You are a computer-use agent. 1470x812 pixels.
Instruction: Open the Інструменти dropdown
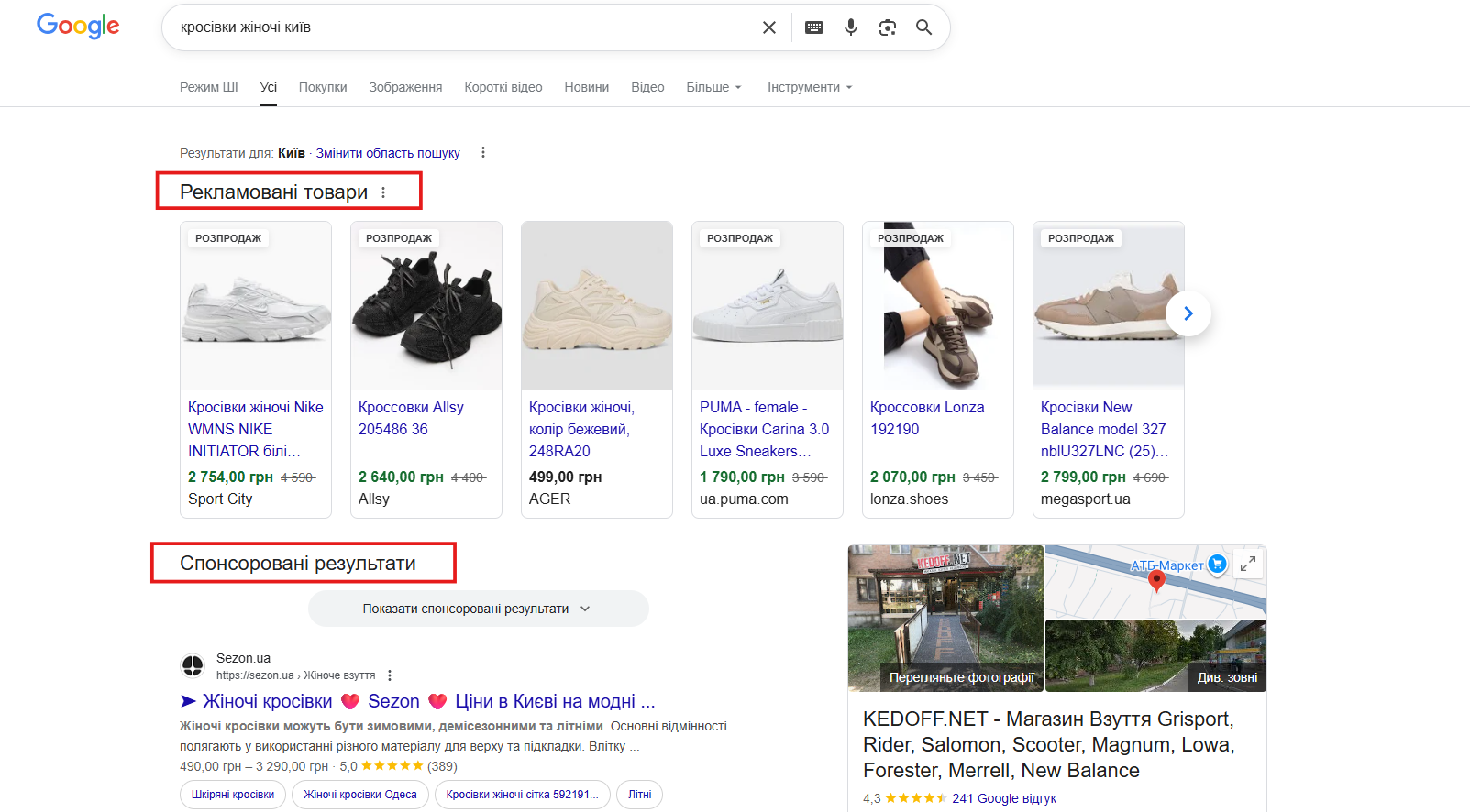point(809,87)
